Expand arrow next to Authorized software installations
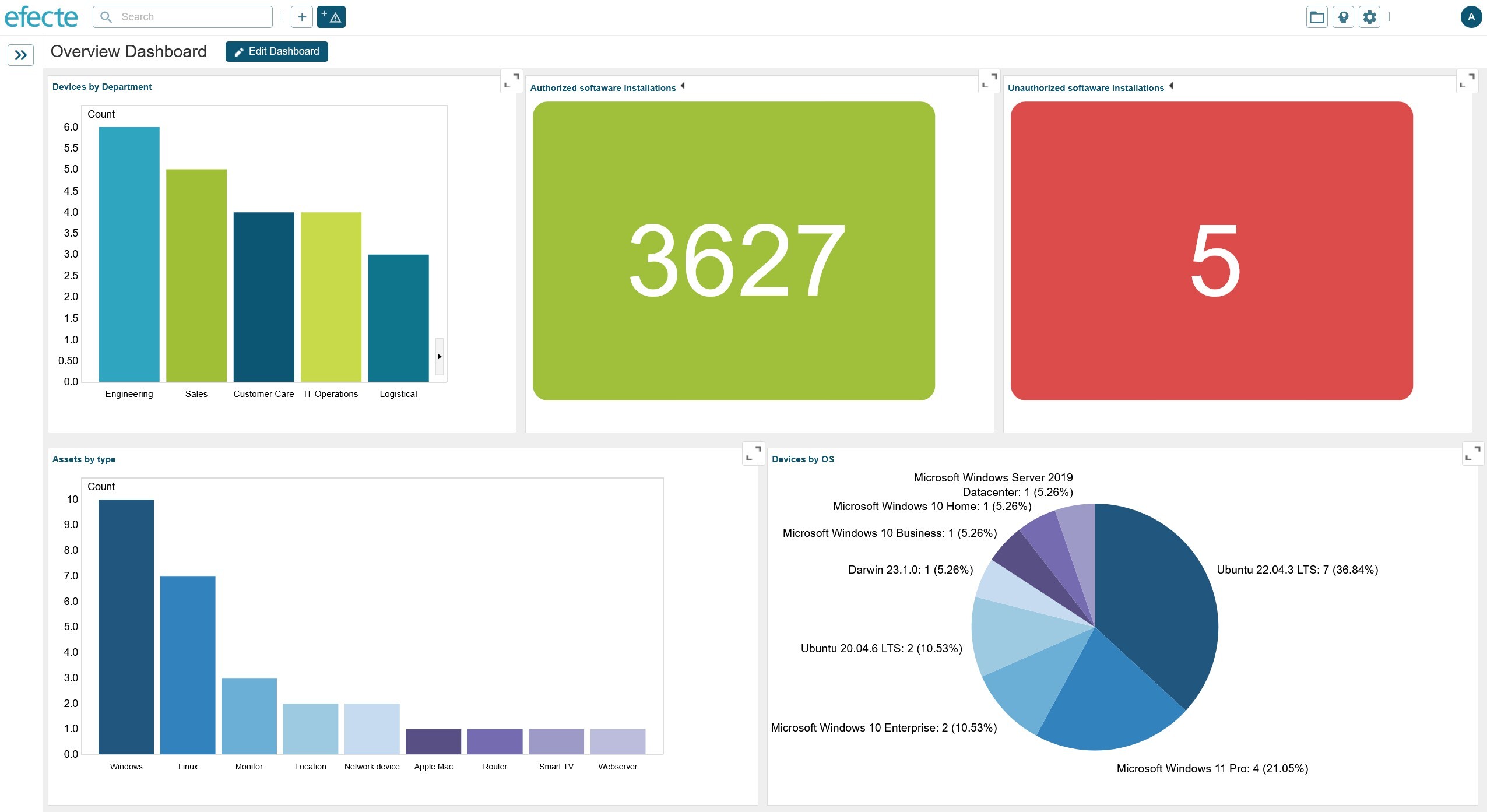Viewport: 1487px width, 812px height. pyautogui.click(x=683, y=86)
